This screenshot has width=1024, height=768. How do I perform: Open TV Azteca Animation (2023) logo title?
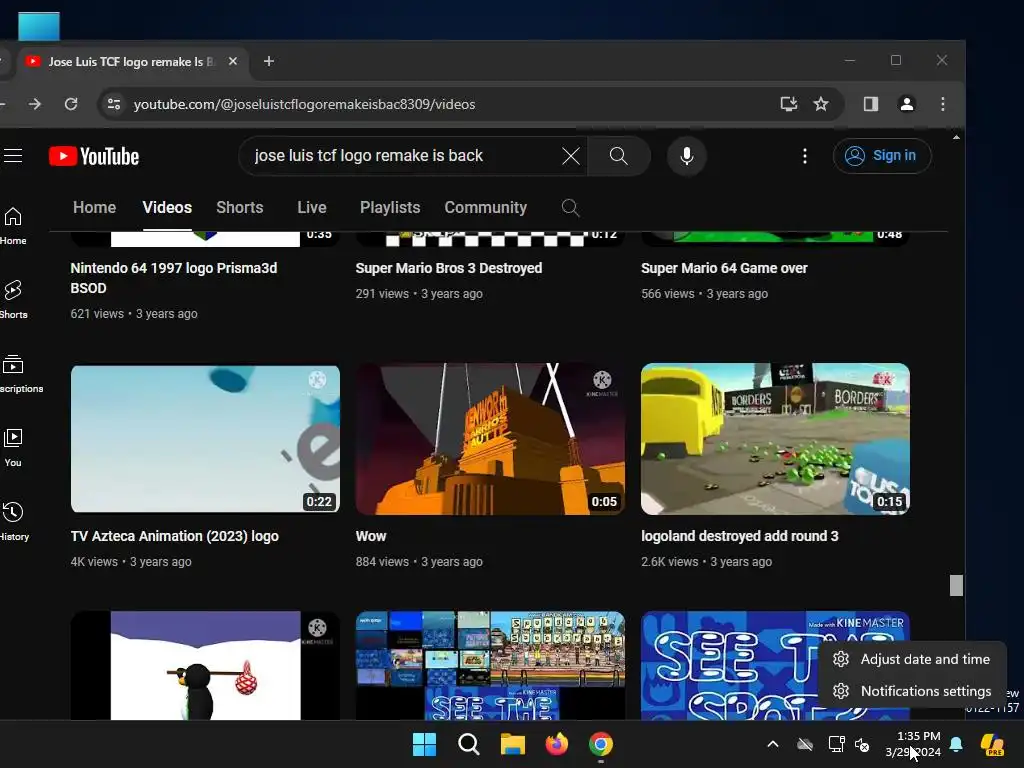(x=174, y=536)
